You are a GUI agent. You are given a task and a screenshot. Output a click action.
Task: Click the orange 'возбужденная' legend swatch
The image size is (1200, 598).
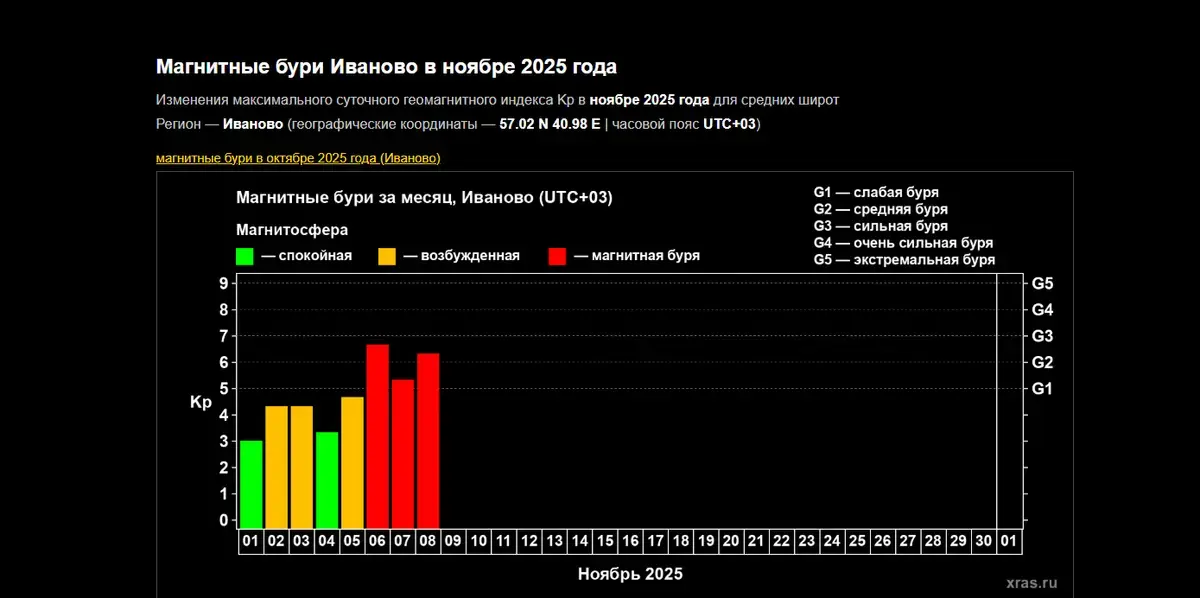click(x=387, y=256)
